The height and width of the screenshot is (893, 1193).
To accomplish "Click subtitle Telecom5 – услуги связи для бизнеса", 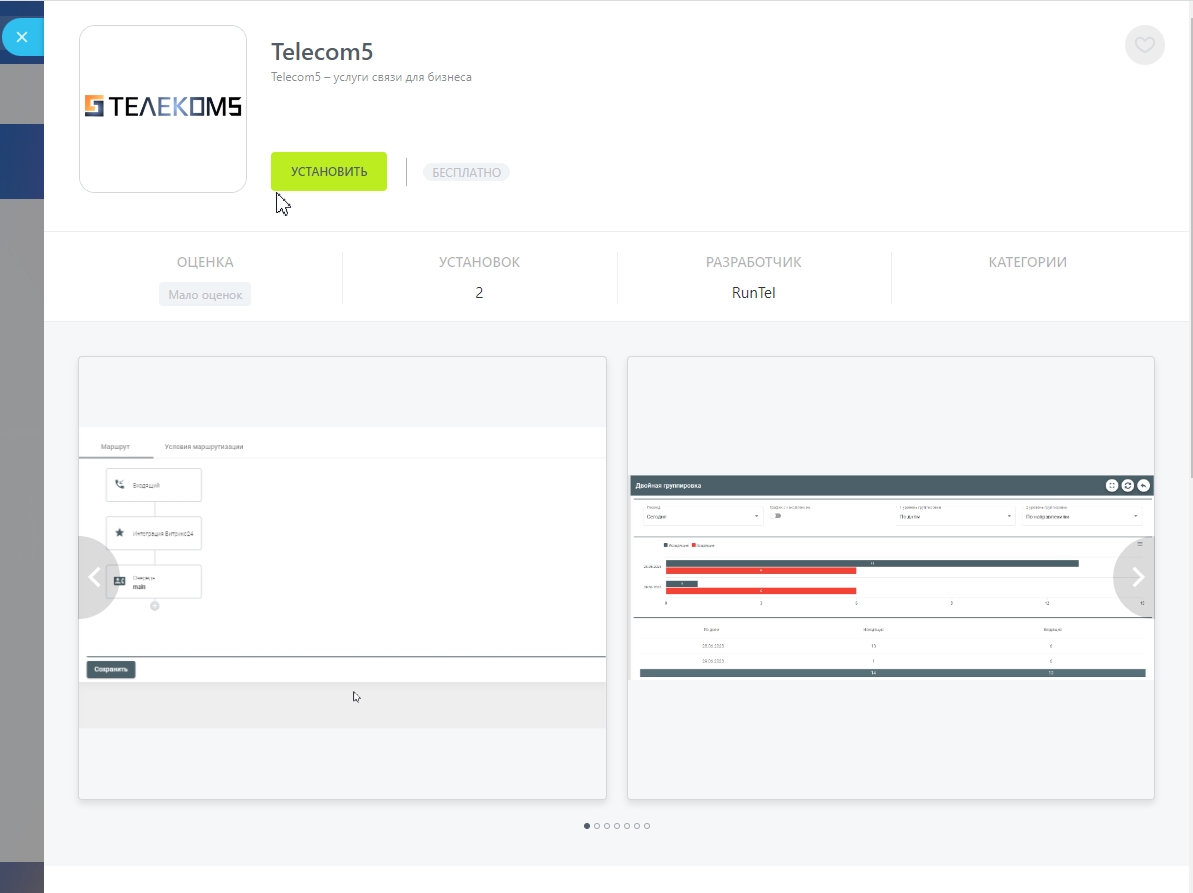I will tap(371, 77).
